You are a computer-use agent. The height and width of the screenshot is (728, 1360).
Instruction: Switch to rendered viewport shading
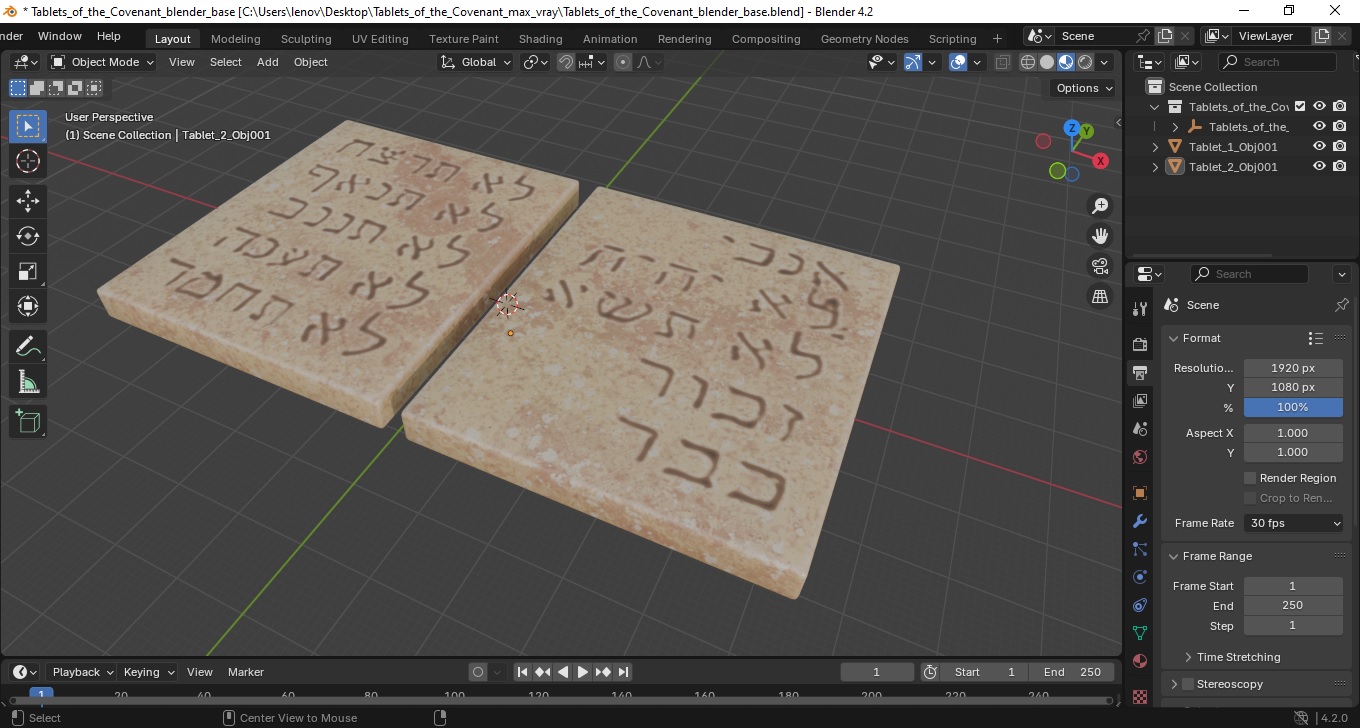(x=1085, y=62)
